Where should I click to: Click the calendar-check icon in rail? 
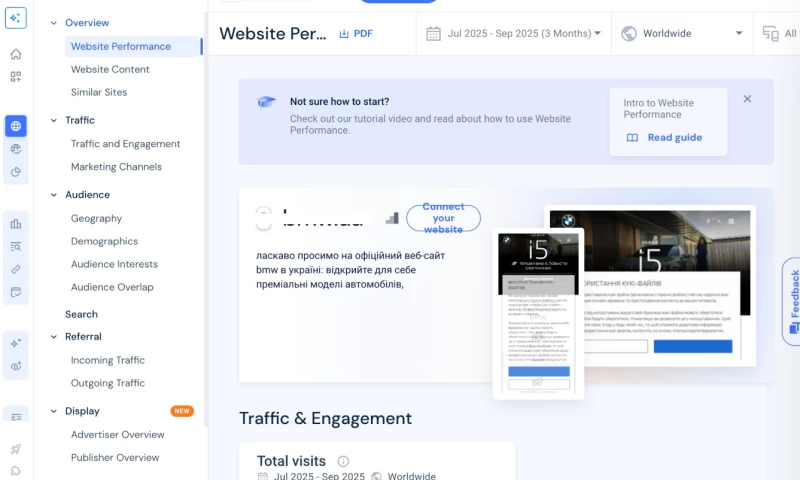(x=16, y=292)
